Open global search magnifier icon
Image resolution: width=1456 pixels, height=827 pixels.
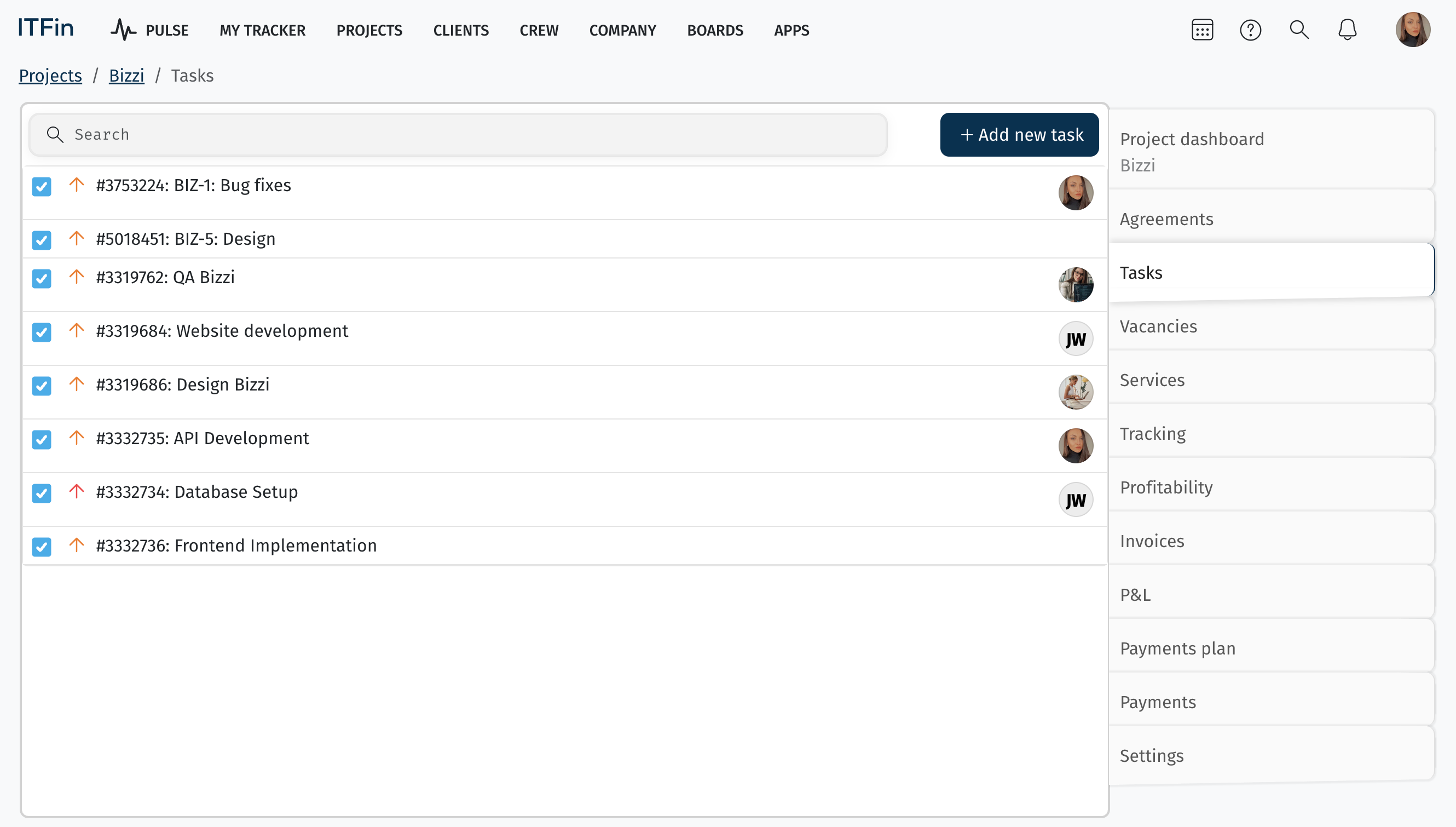click(x=1299, y=30)
